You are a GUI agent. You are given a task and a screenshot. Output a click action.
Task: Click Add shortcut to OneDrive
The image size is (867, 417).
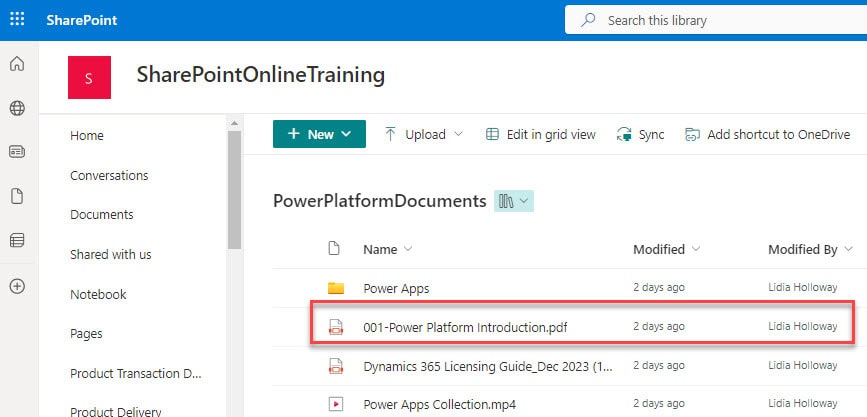767,134
